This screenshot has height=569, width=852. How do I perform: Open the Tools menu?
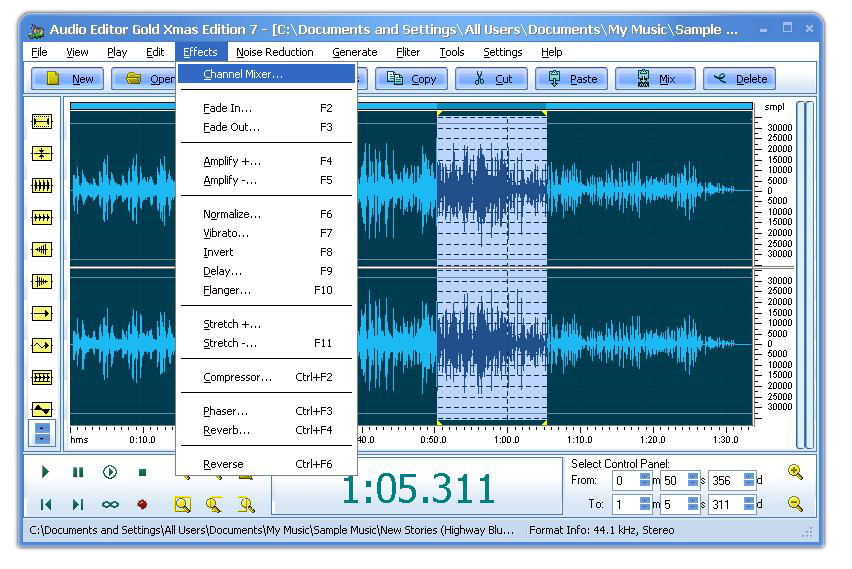pos(452,52)
